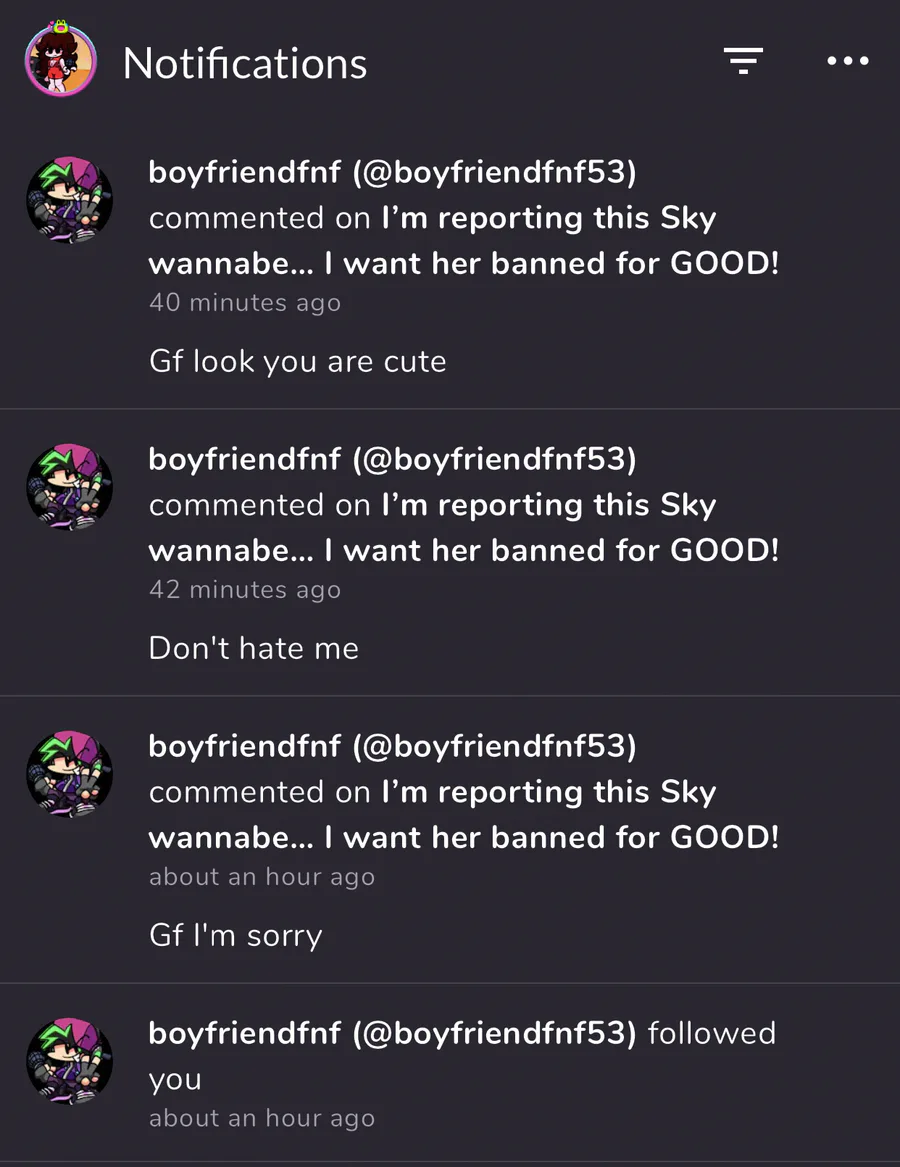Open boyfriendfnf username in 42 minutes ago notification
900x1167 pixels.
[392, 459]
